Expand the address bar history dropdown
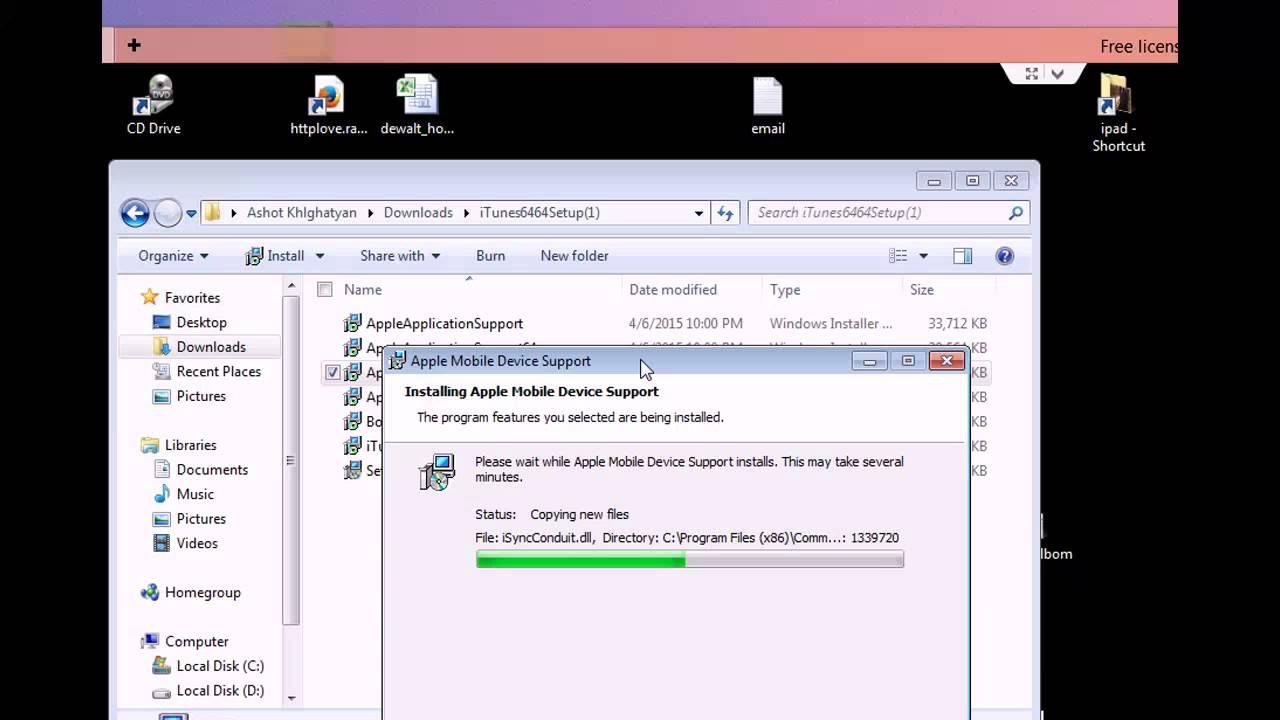The image size is (1280, 720). [x=699, y=212]
